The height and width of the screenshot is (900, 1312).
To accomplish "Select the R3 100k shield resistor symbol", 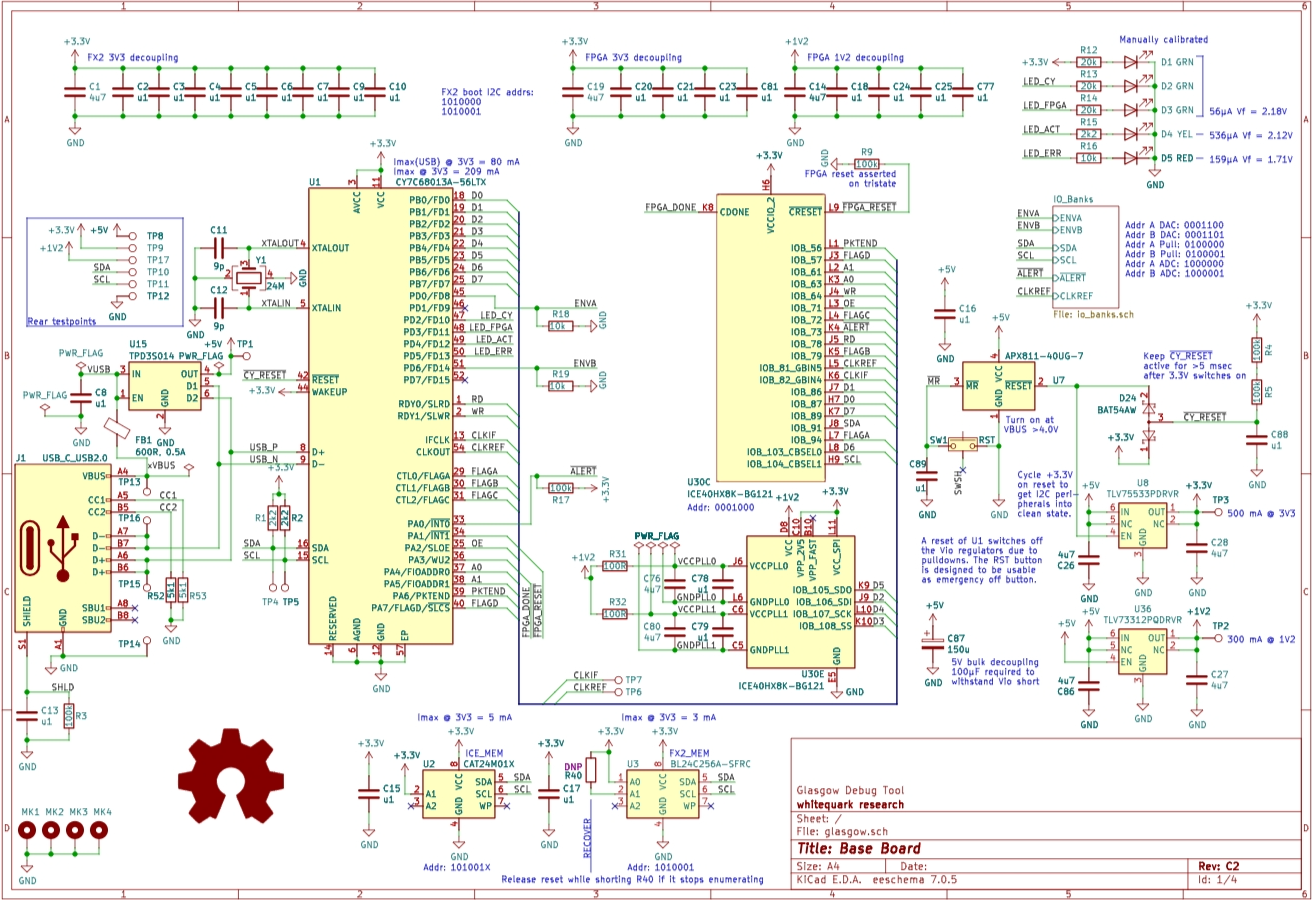I will click(x=68, y=716).
